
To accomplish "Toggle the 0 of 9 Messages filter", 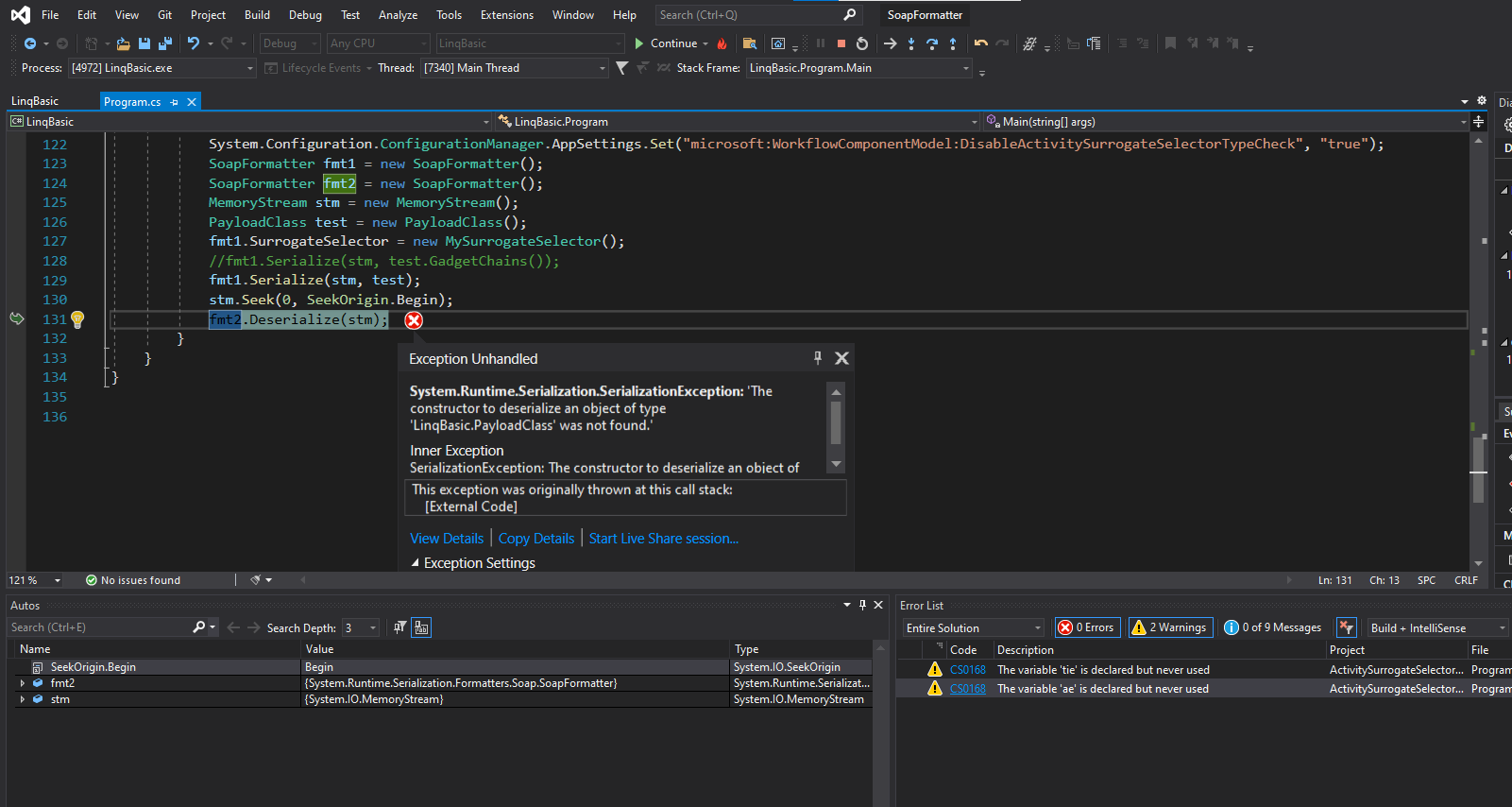I will click(x=1273, y=627).
